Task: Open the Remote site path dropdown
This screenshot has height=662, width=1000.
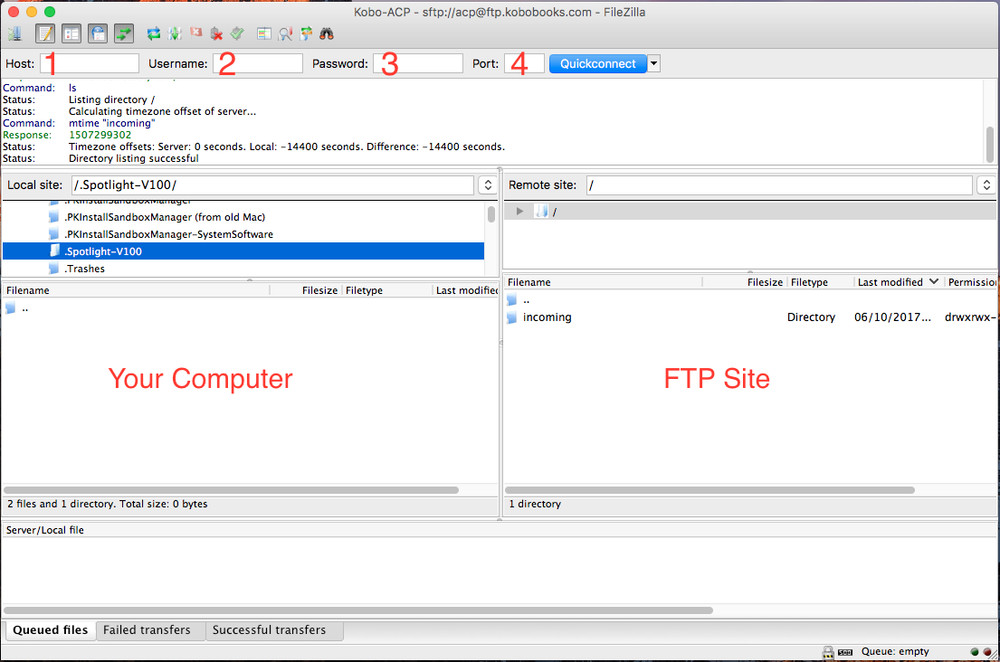Action: (987, 184)
